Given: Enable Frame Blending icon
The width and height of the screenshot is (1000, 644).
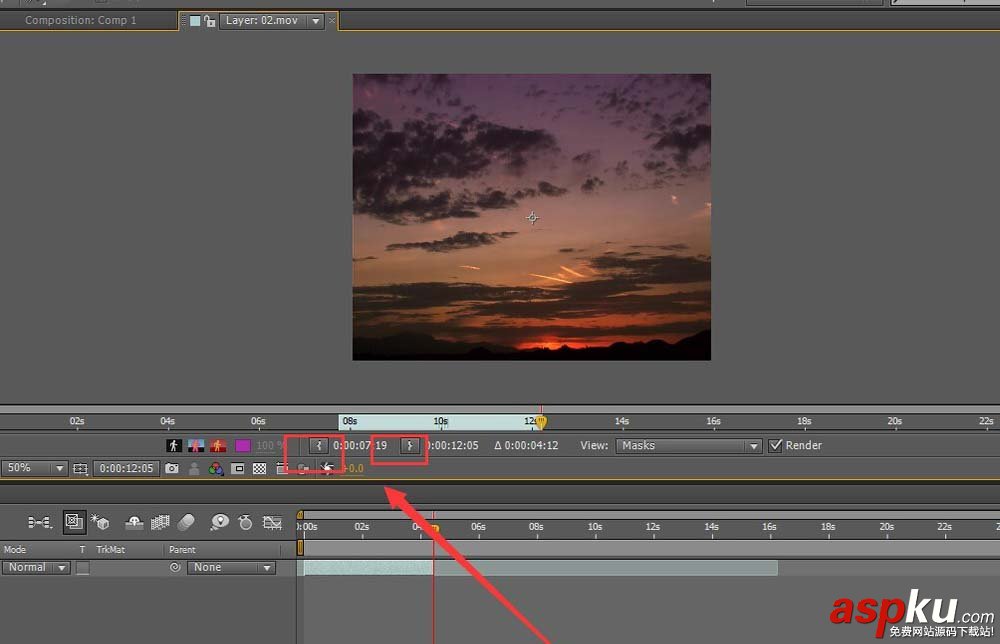Looking at the screenshot, I should [x=160, y=522].
